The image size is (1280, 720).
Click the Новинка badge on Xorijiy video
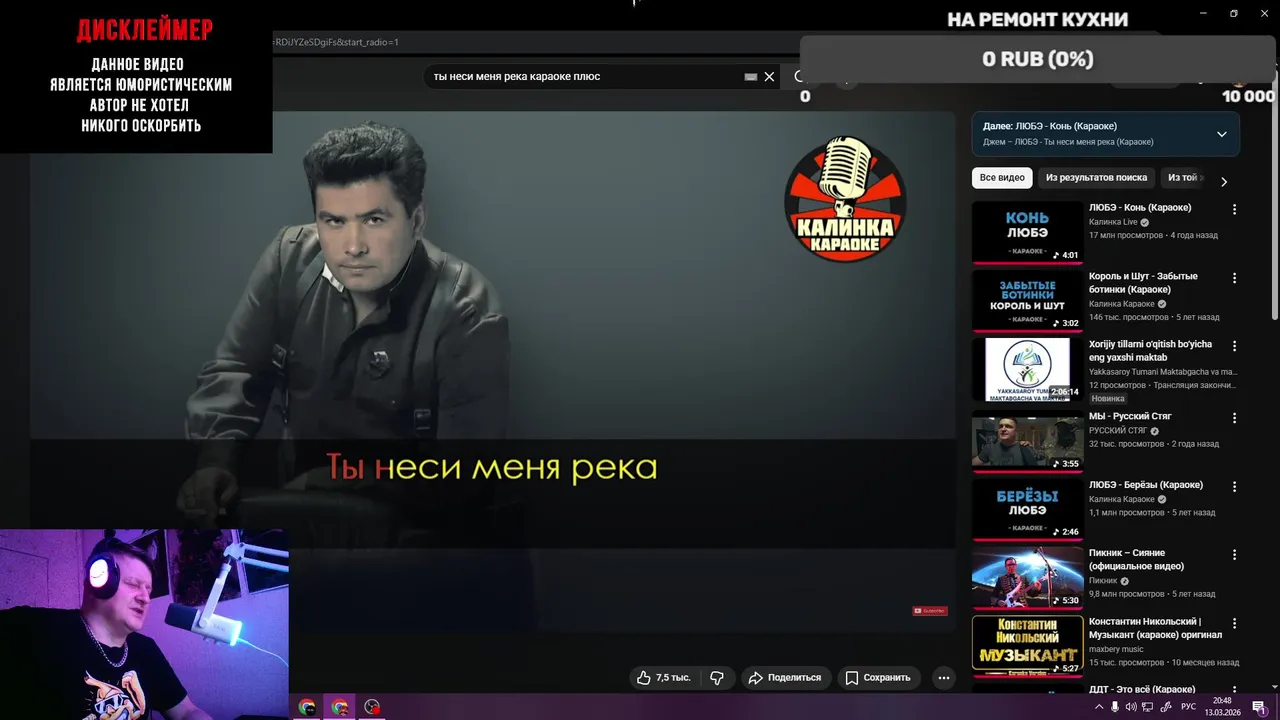pyautogui.click(x=1108, y=398)
